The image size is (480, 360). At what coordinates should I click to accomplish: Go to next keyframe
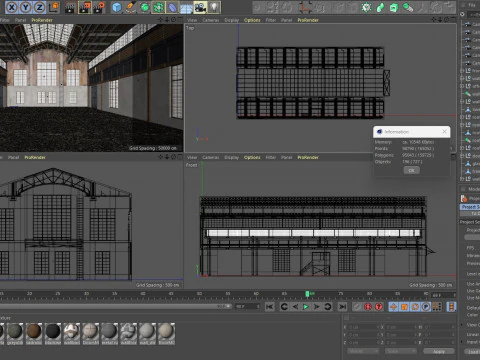328,307
